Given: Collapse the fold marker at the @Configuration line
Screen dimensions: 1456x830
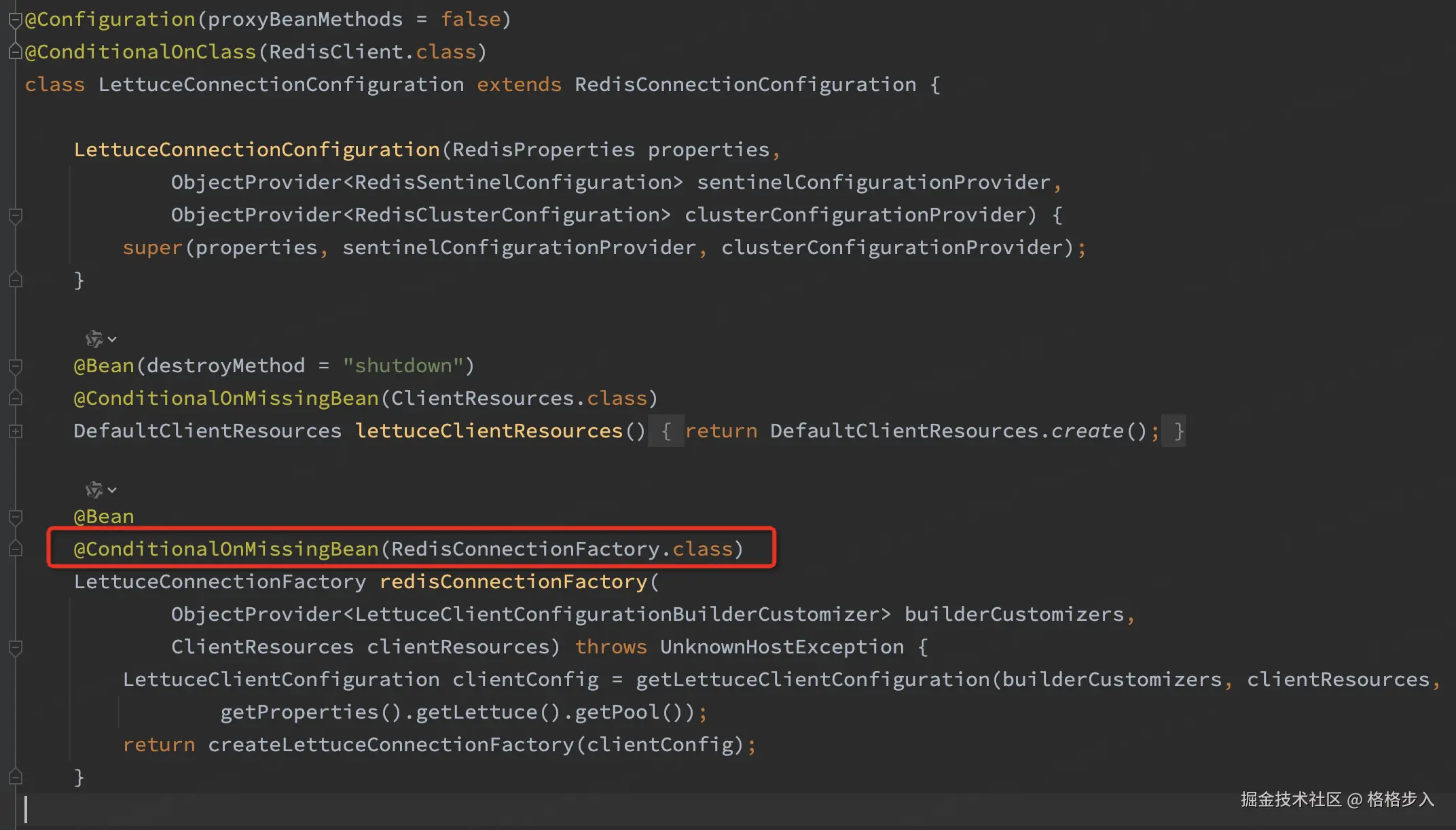Looking at the screenshot, I should (16, 20).
